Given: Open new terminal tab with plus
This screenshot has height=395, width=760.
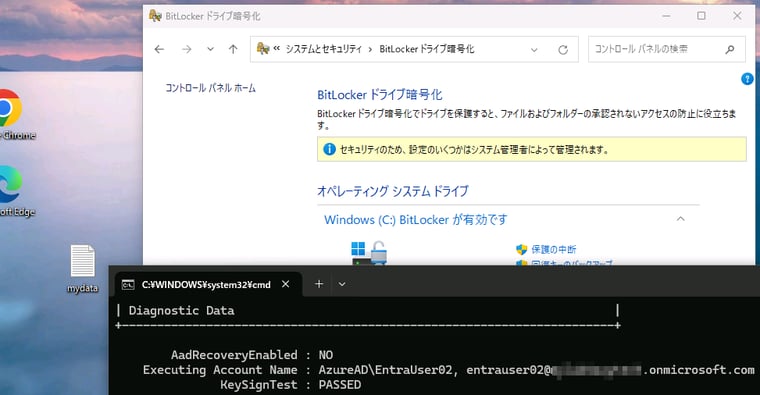Looking at the screenshot, I should [x=319, y=284].
